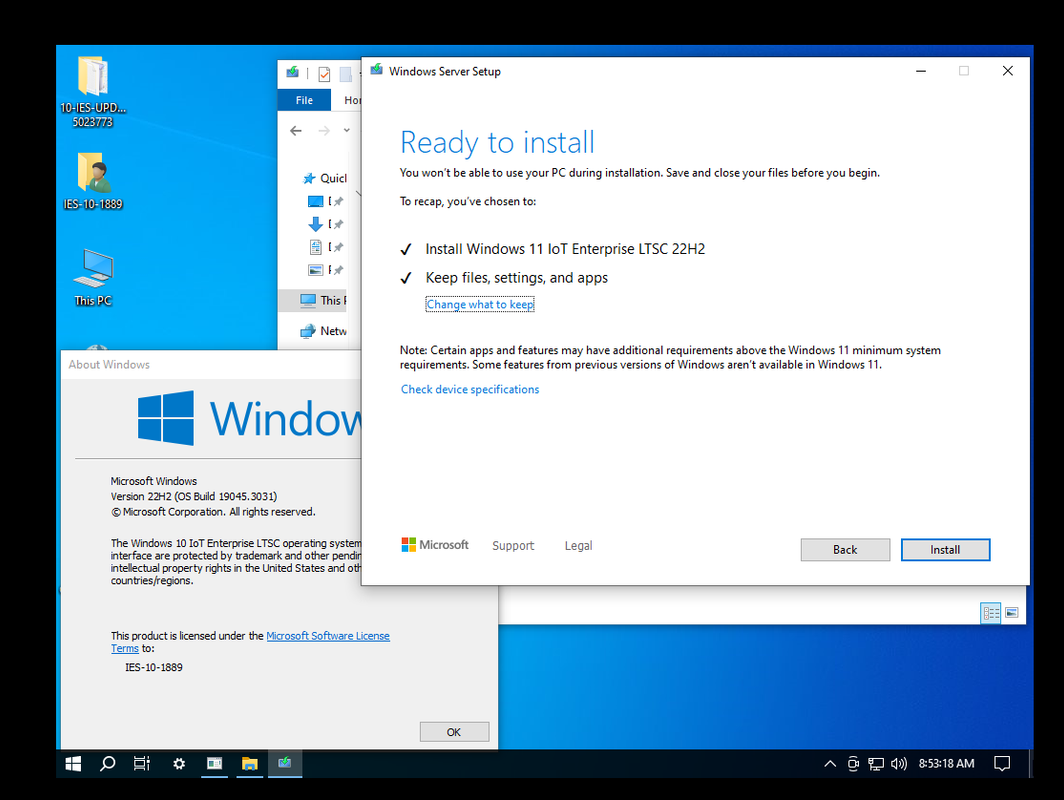Open the Start menu

pyautogui.click(x=73, y=764)
